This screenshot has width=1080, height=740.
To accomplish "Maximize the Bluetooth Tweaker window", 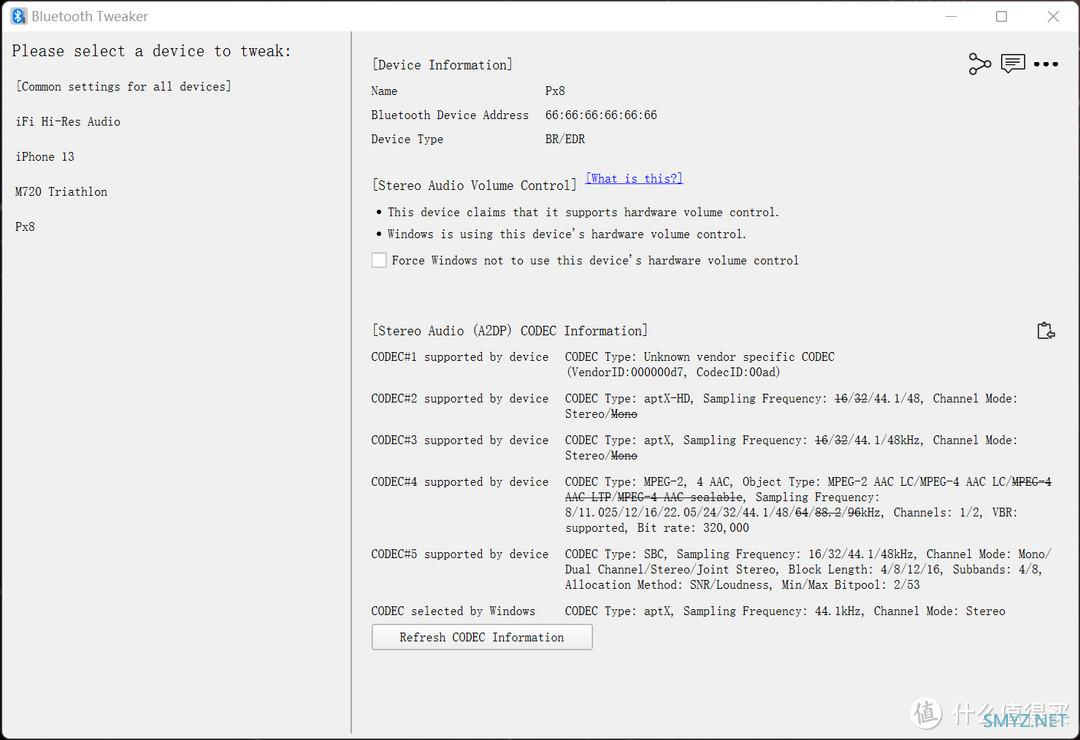I will pyautogui.click(x=1001, y=16).
